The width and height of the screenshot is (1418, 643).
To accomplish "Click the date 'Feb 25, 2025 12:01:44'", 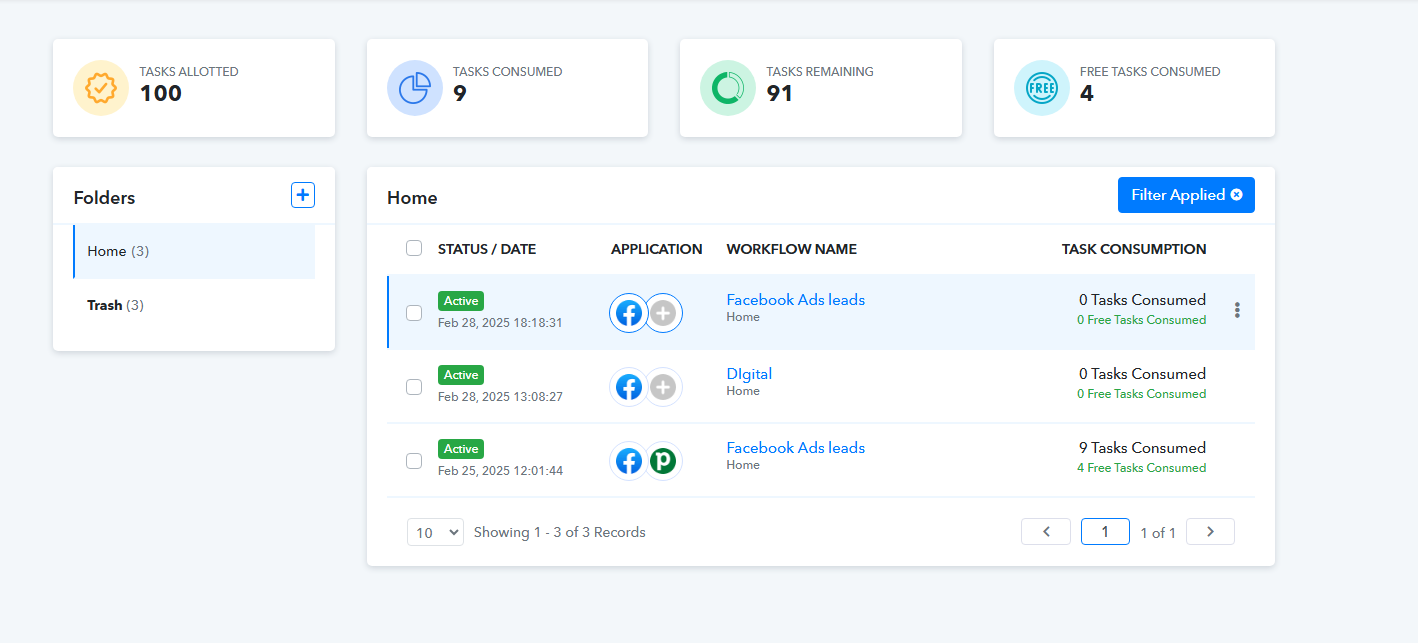I will 500,471.
